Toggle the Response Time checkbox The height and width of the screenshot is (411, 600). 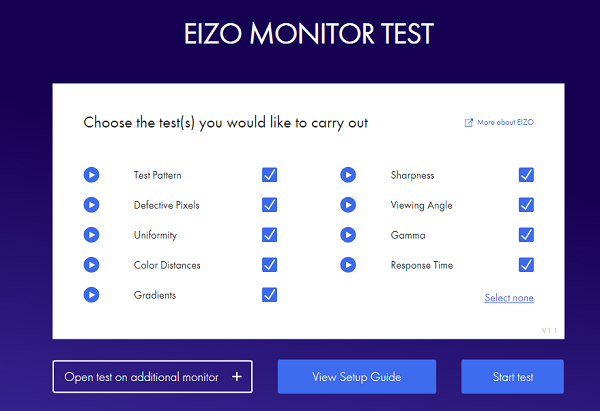pos(526,265)
